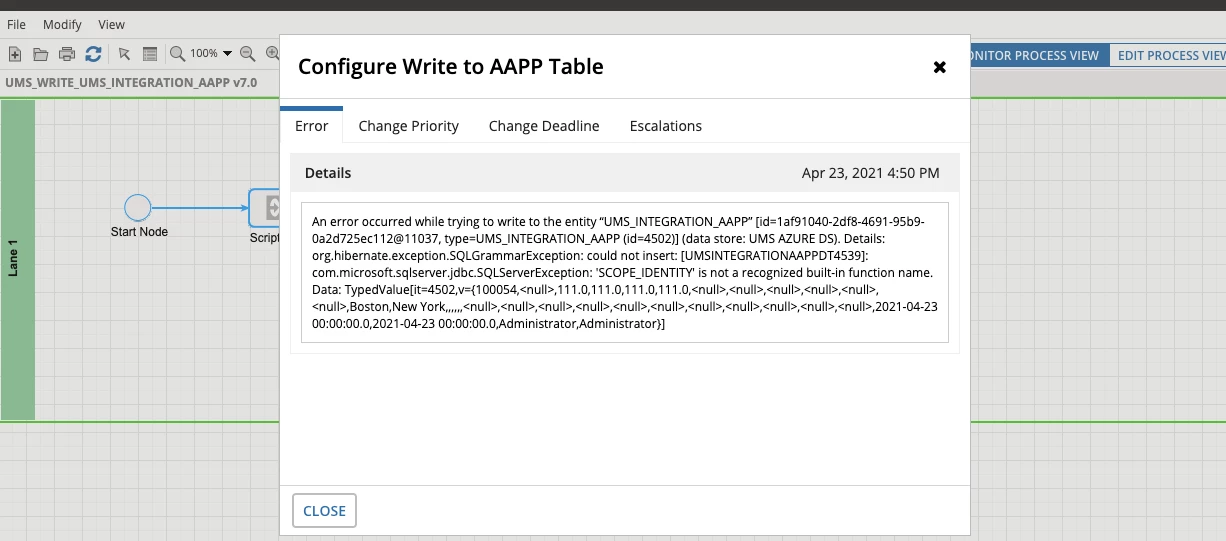This screenshot has height=541, width=1226.
Task: Switch to Edit Process View
Action: pyautogui.click(x=1170, y=55)
